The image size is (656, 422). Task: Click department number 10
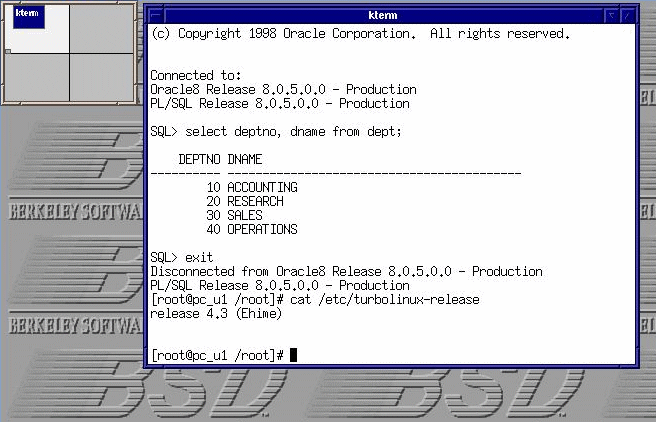point(213,187)
